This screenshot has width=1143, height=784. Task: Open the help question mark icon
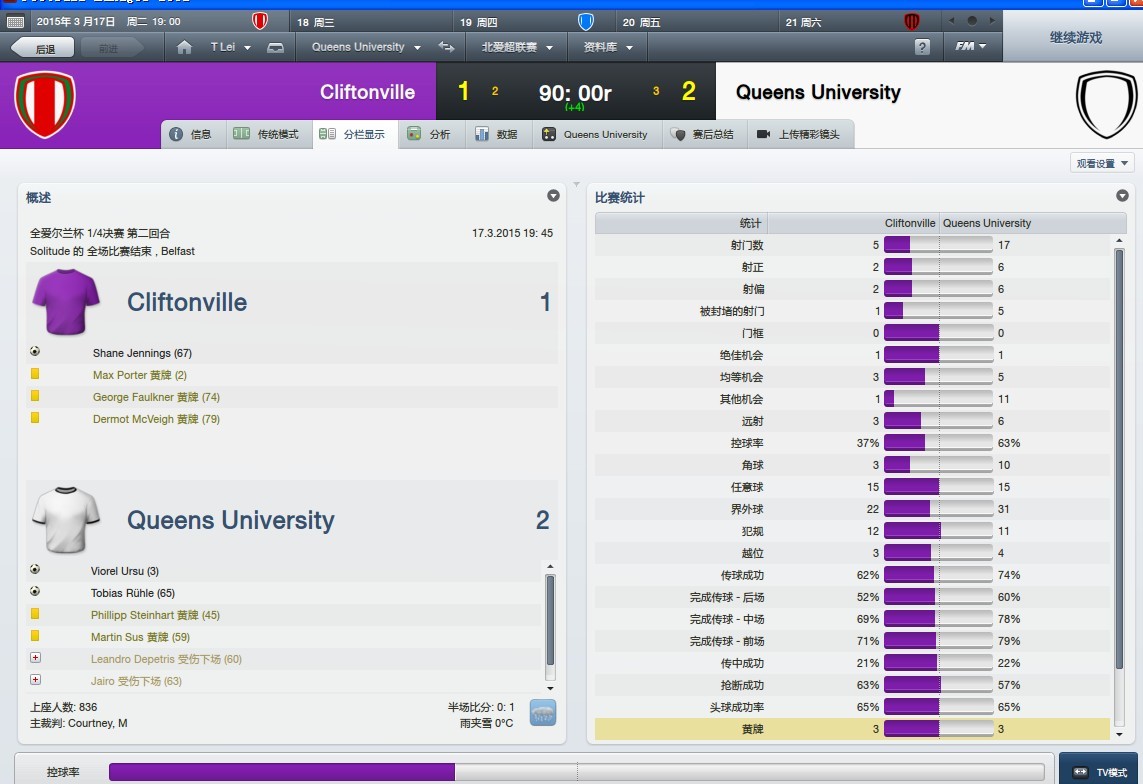point(921,47)
